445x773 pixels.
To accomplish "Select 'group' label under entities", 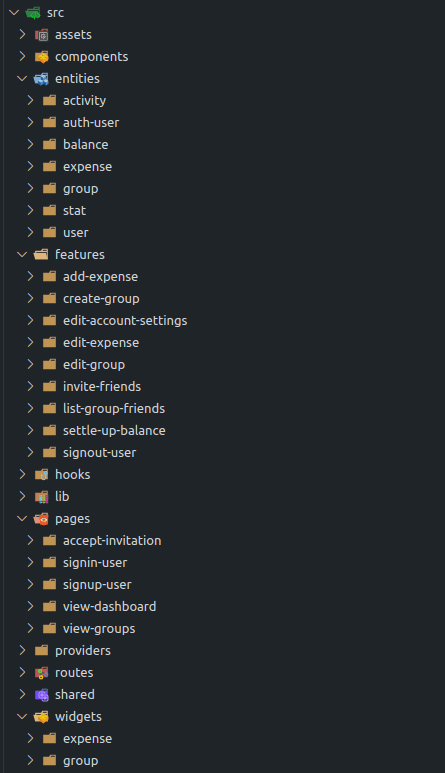I will 80,189.
